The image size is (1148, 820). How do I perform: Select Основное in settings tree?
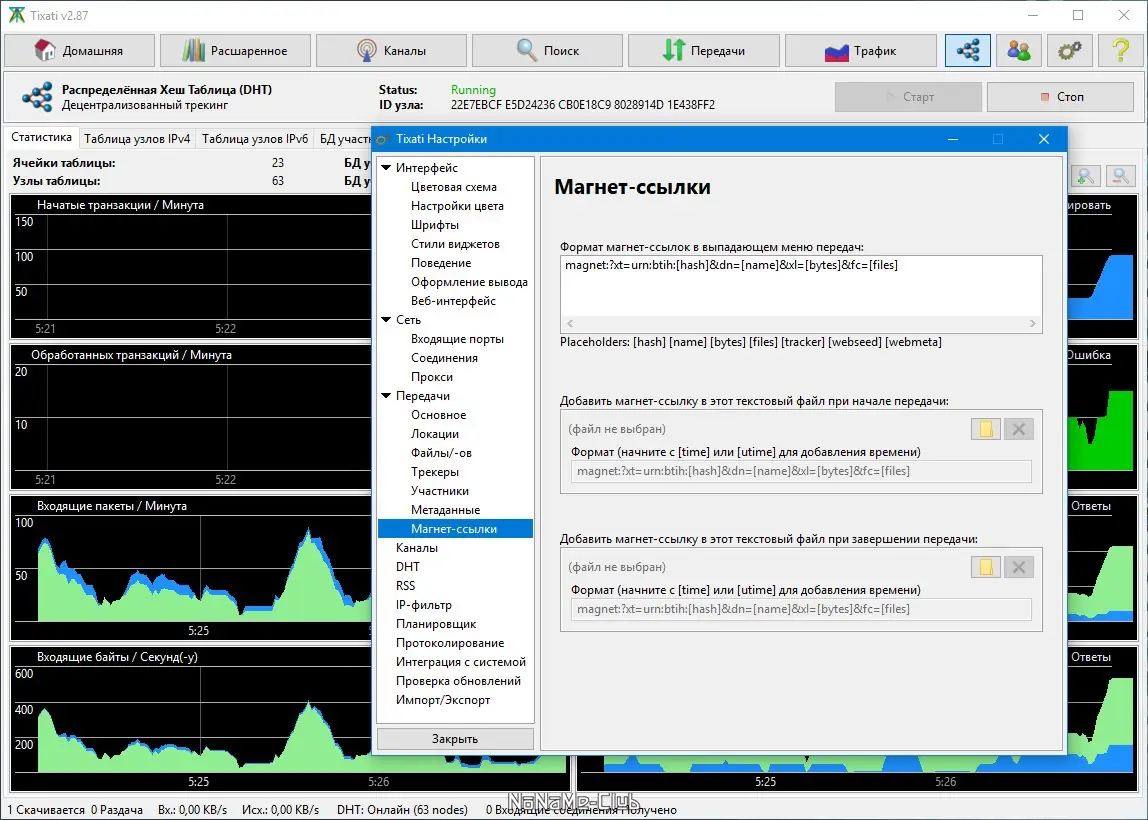438,415
